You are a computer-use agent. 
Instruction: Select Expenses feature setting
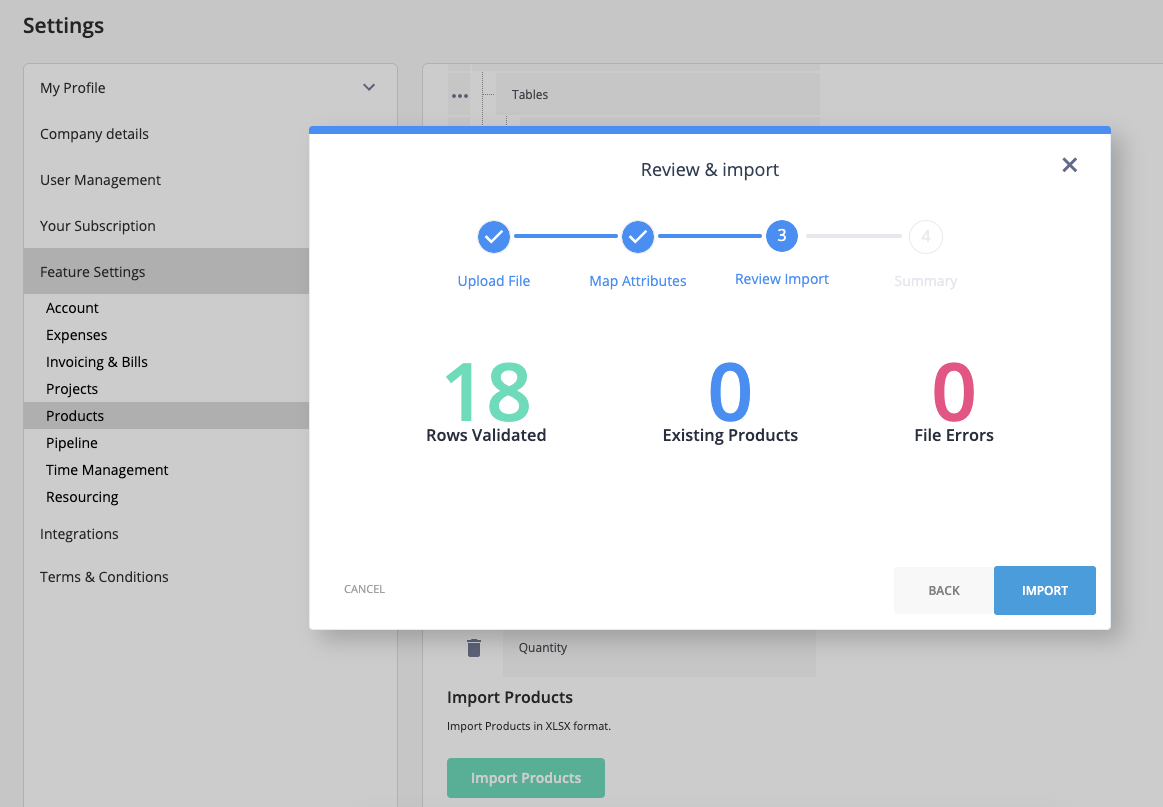pos(76,335)
